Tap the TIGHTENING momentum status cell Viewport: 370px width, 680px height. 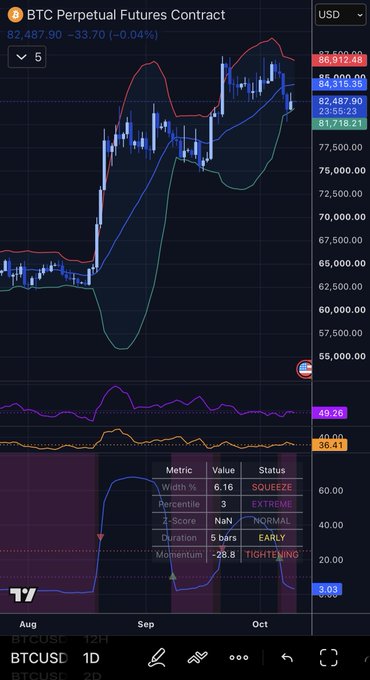coord(272,555)
